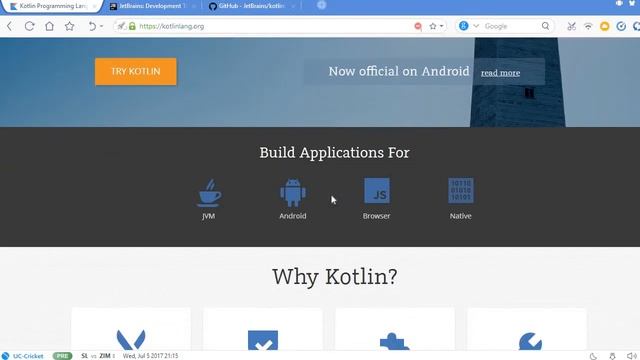Click the Browser label

[376, 216]
